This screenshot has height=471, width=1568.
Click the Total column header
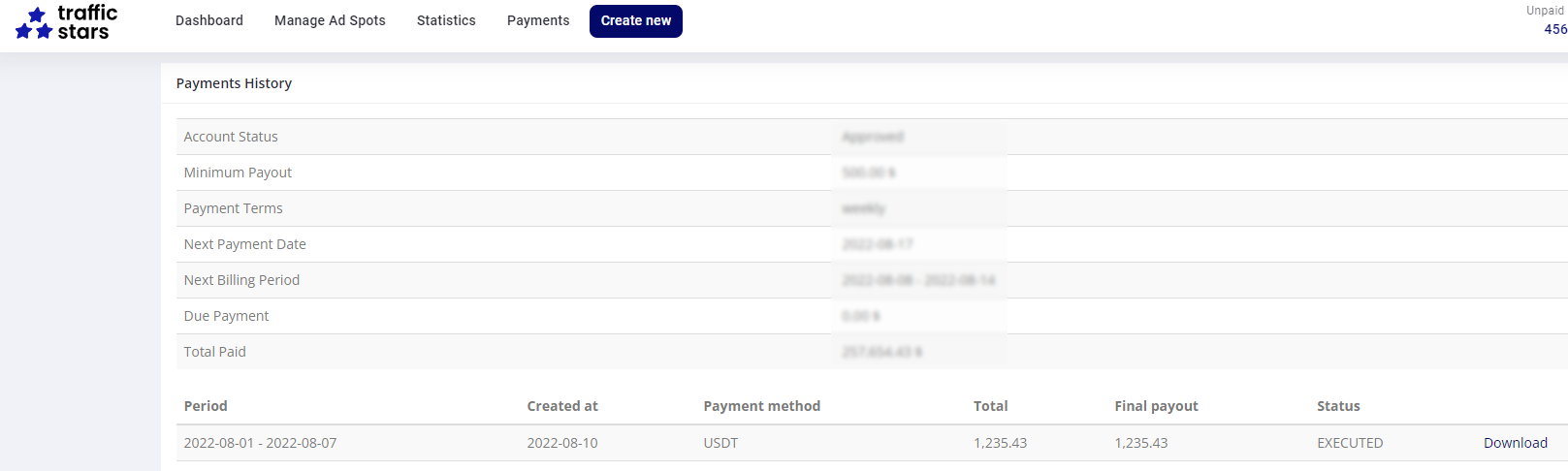pos(990,406)
